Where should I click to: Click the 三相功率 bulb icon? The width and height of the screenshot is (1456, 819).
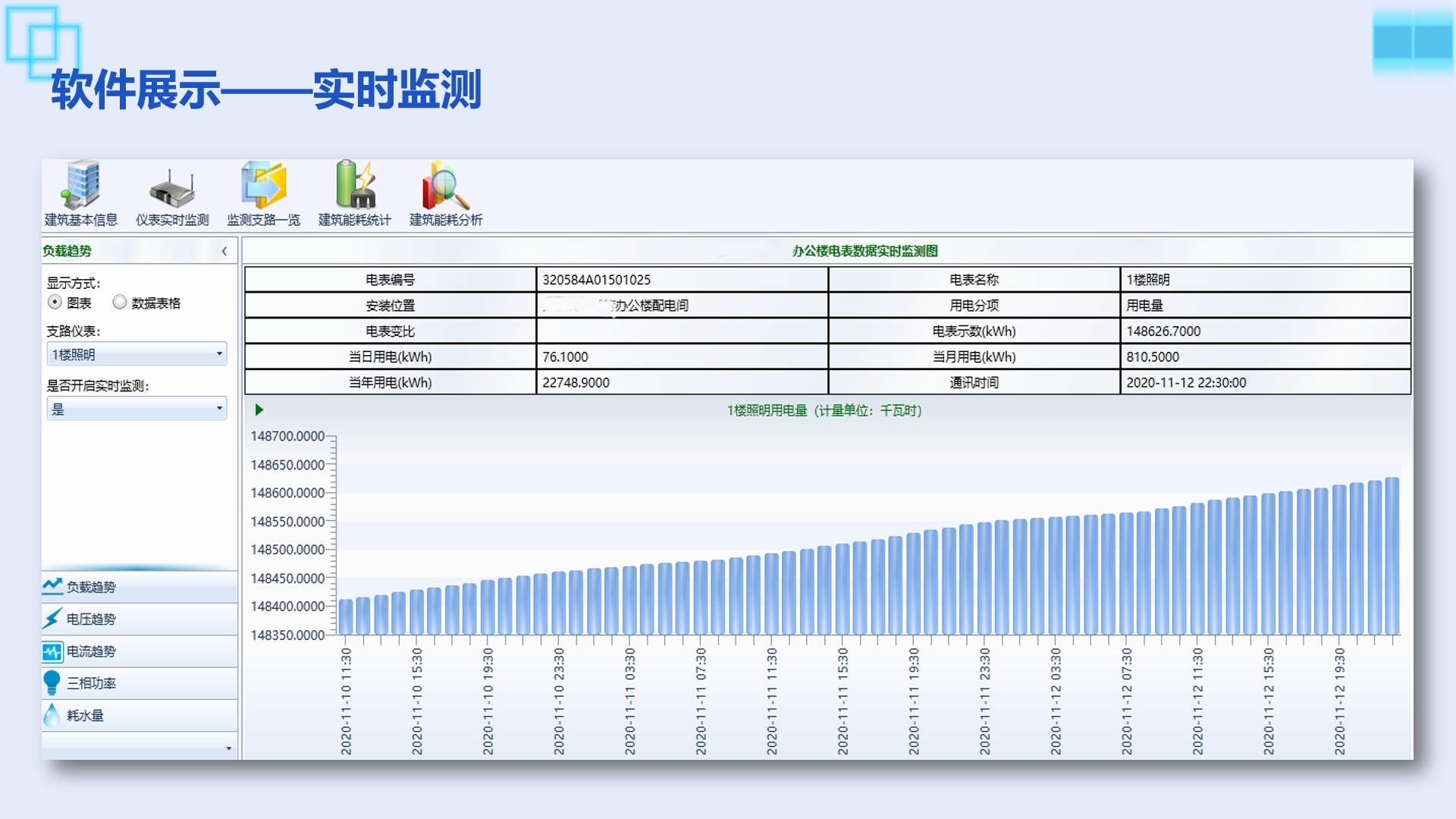pos(52,682)
